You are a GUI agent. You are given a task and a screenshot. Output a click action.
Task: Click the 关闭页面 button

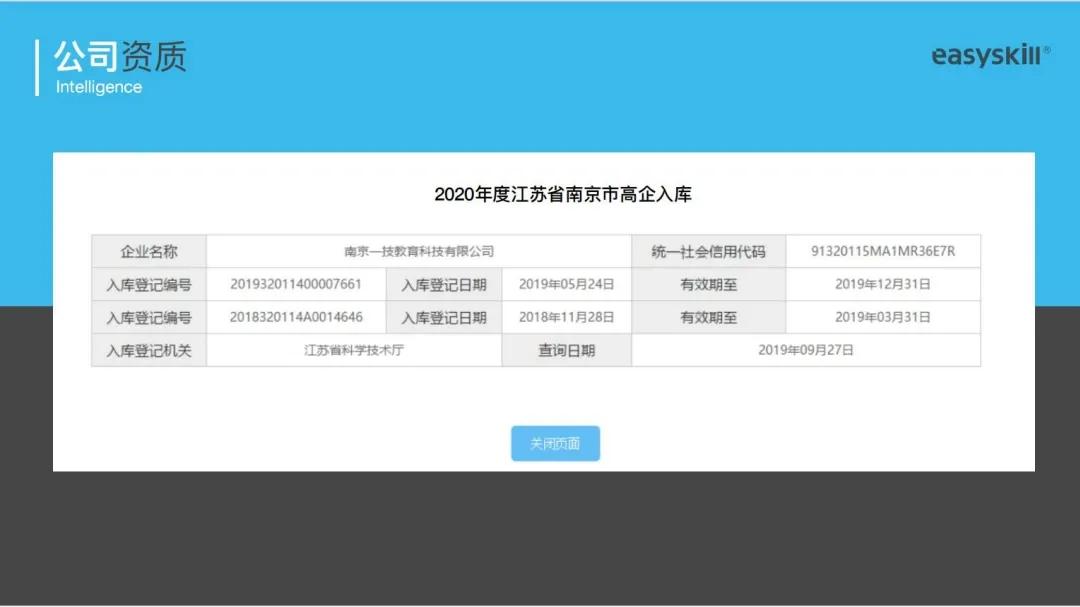[556, 442]
